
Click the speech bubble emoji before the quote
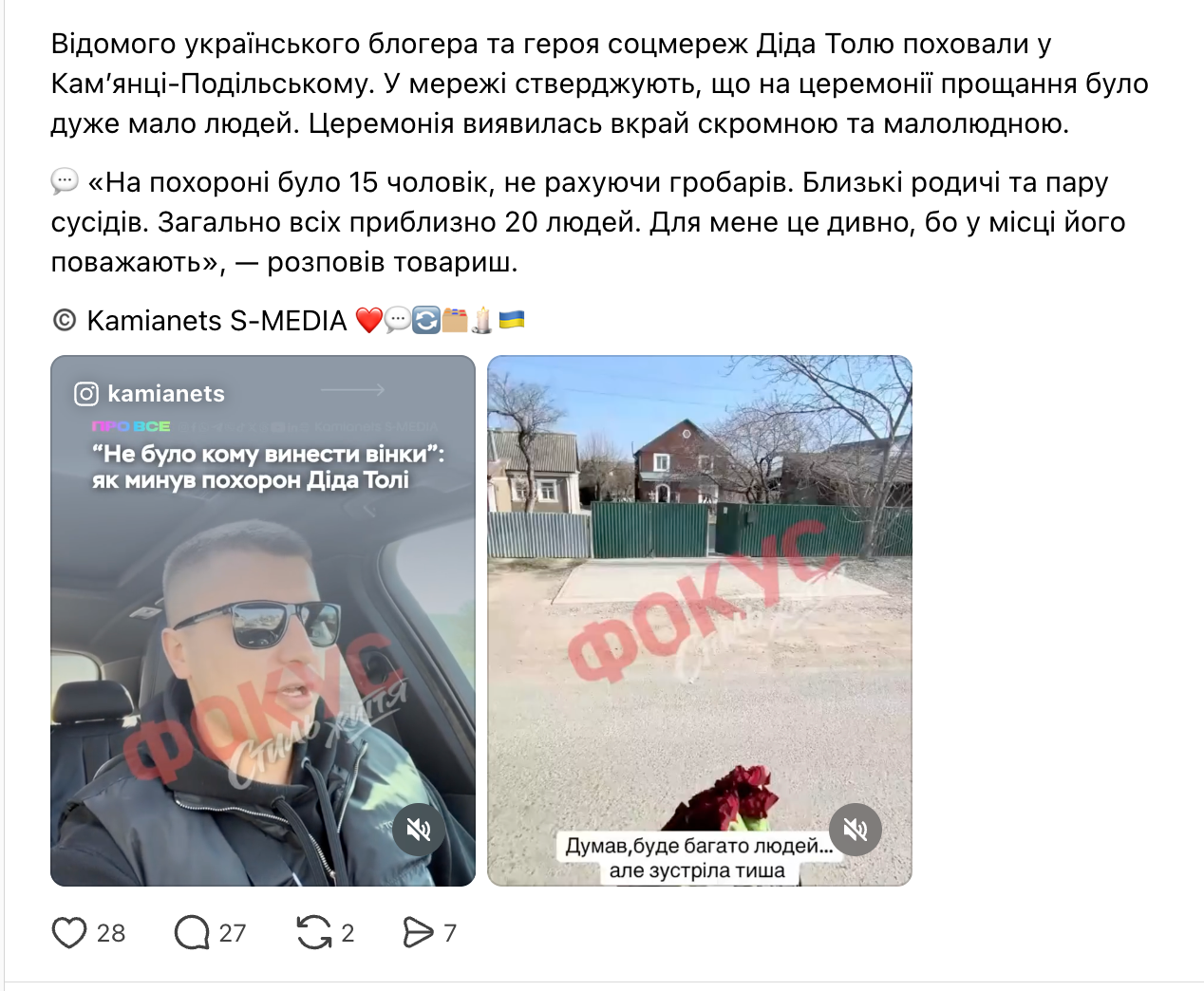pyautogui.click(x=65, y=181)
